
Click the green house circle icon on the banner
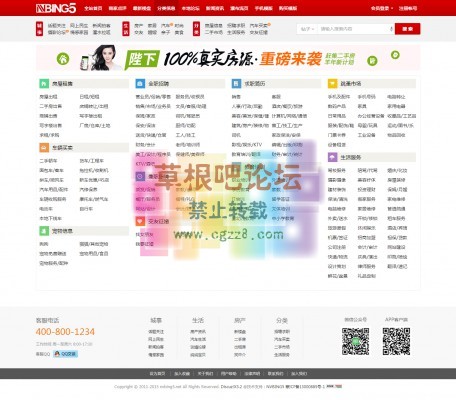coord(63,59)
